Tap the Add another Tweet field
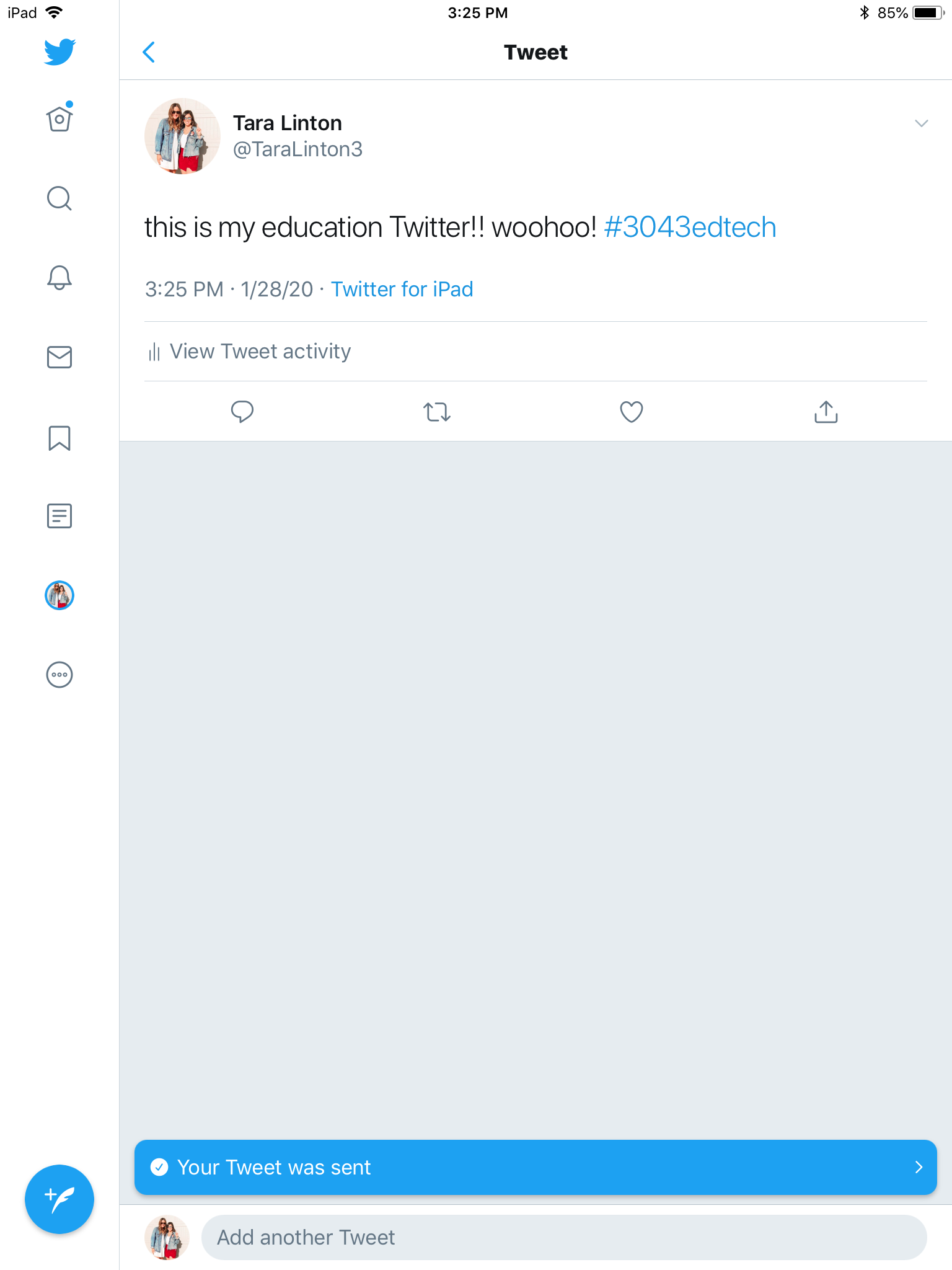The image size is (952, 1270). point(563,1237)
